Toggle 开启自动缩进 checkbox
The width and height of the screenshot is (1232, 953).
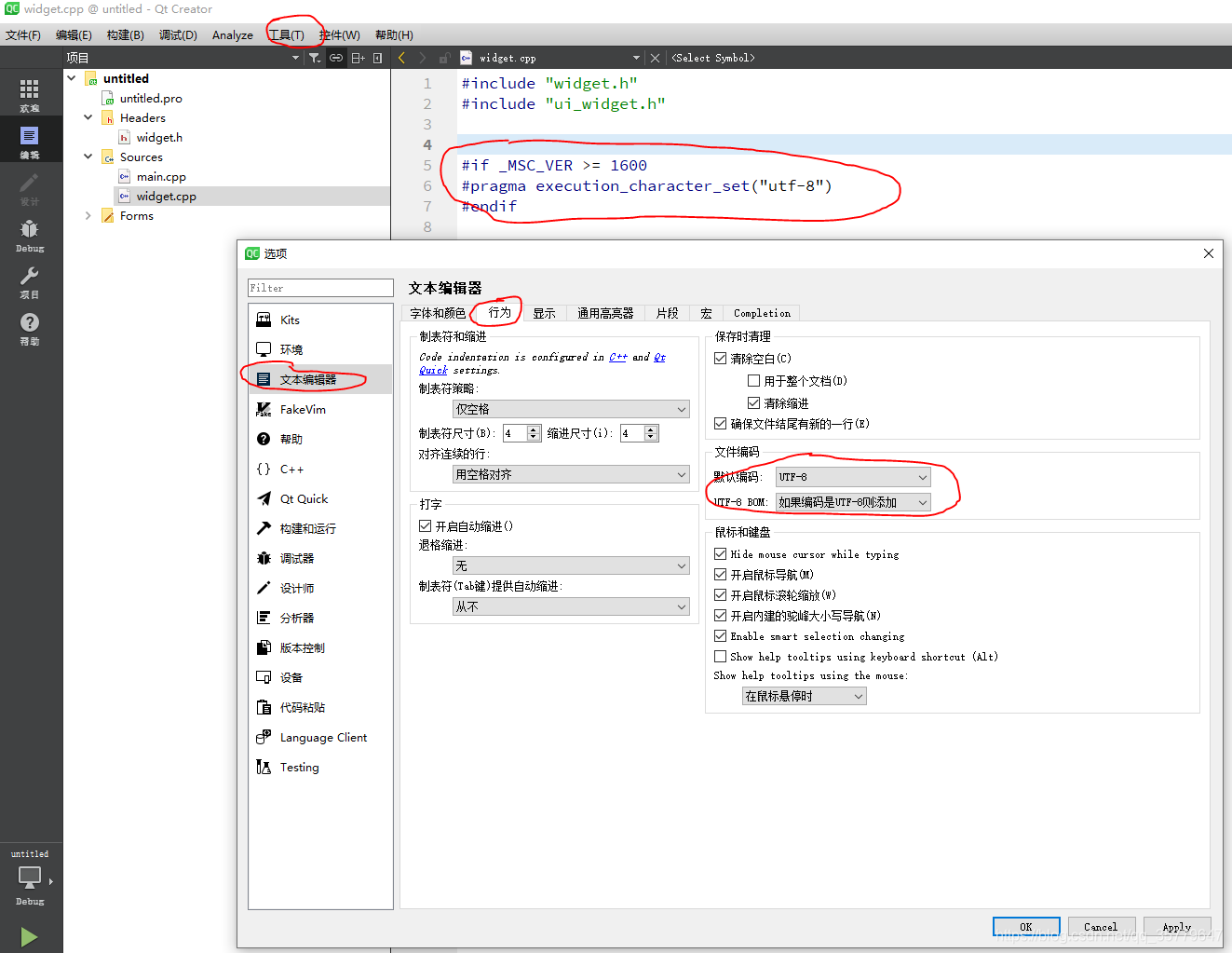pyautogui.click(x=425, y=526)
